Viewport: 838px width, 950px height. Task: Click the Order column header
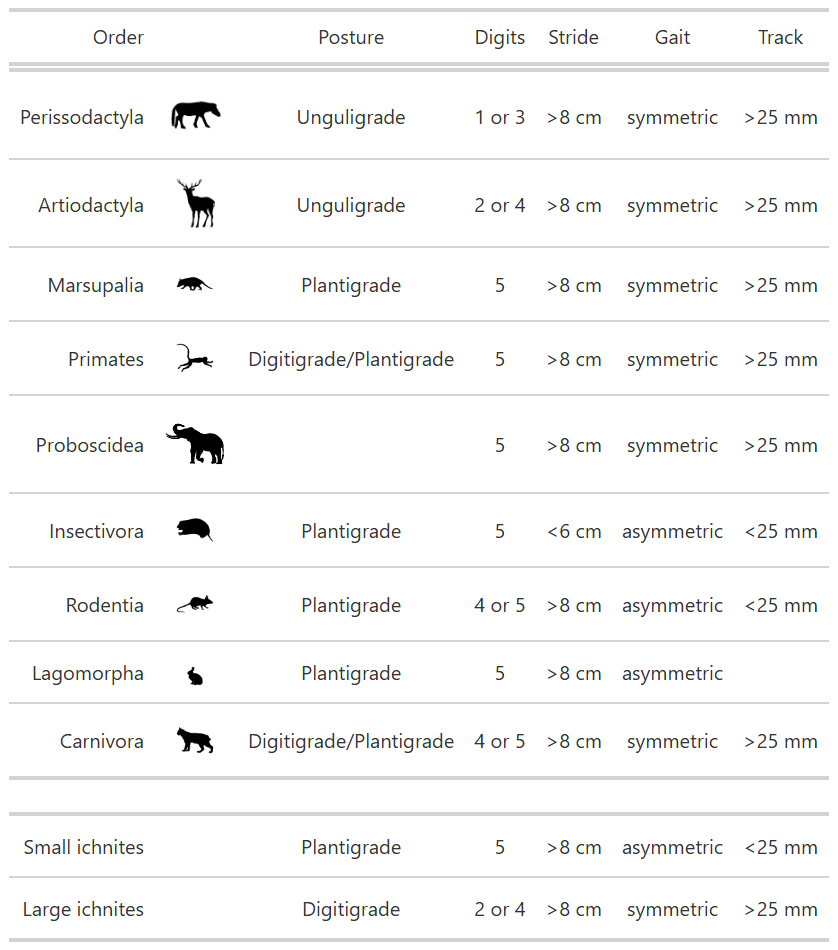(x=118, y=38)
